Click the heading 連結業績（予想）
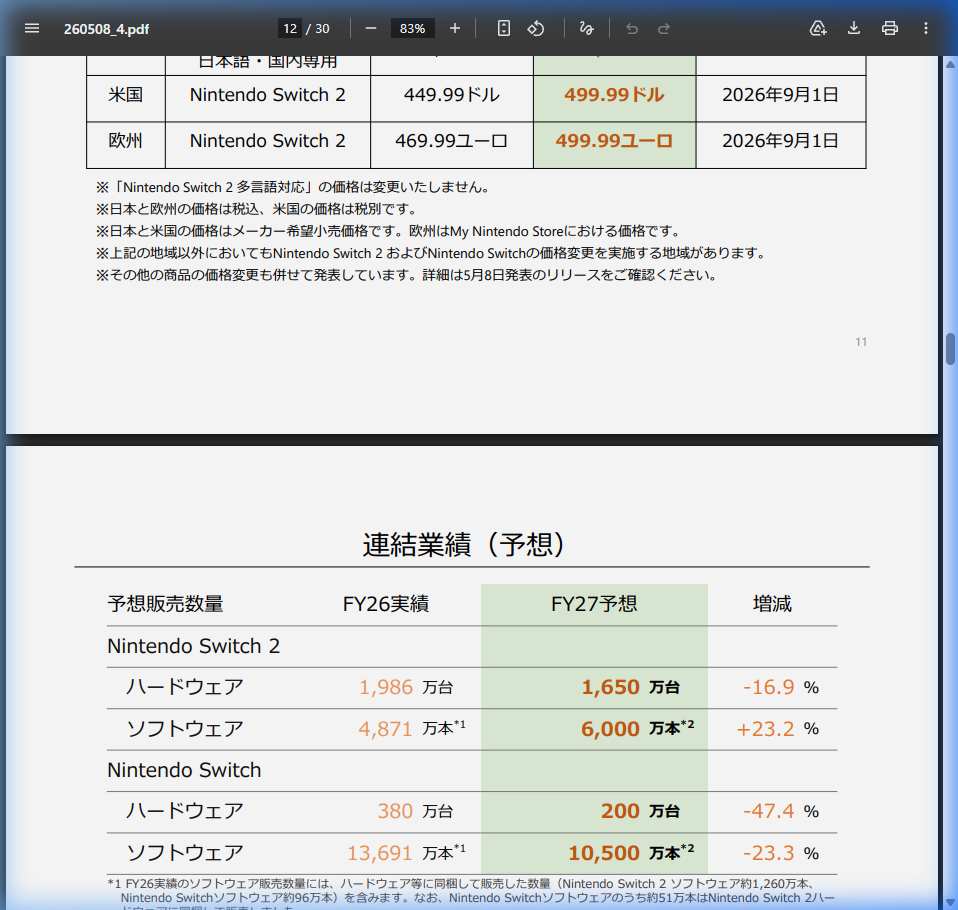The image size is (958, 910). coord(464,545)
